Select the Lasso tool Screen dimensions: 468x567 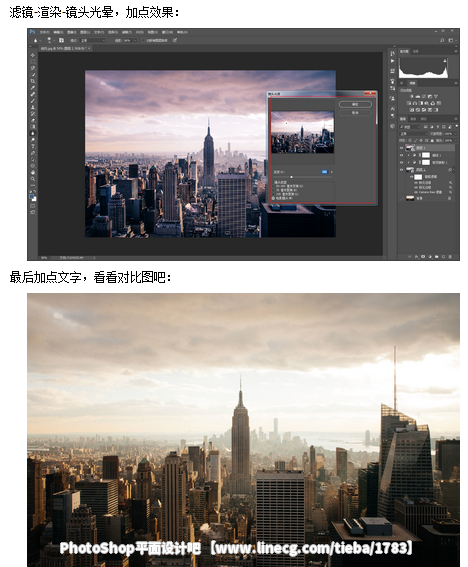click(33, 68)
